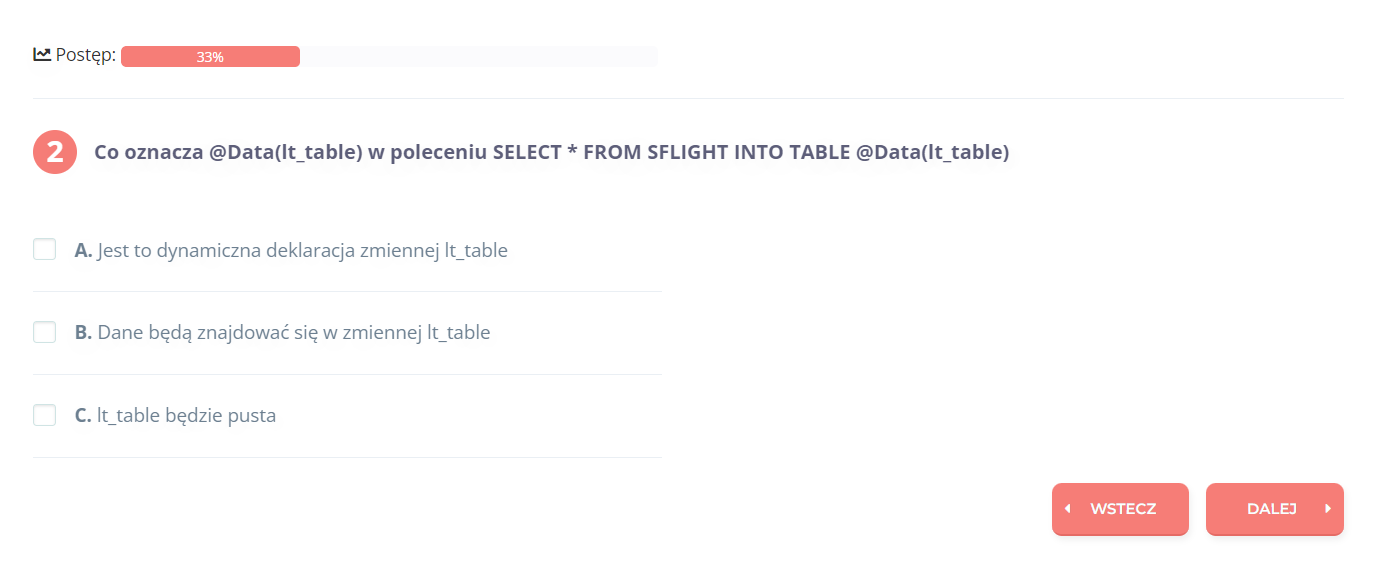Proceed using the DALEJ button label
Screen dimensions: 1383x579
(x=1272, y=509)
